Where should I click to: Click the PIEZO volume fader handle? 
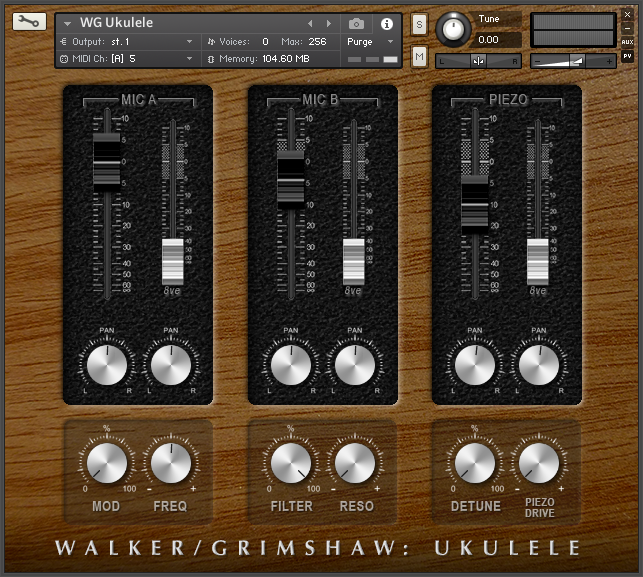(475, 205)
